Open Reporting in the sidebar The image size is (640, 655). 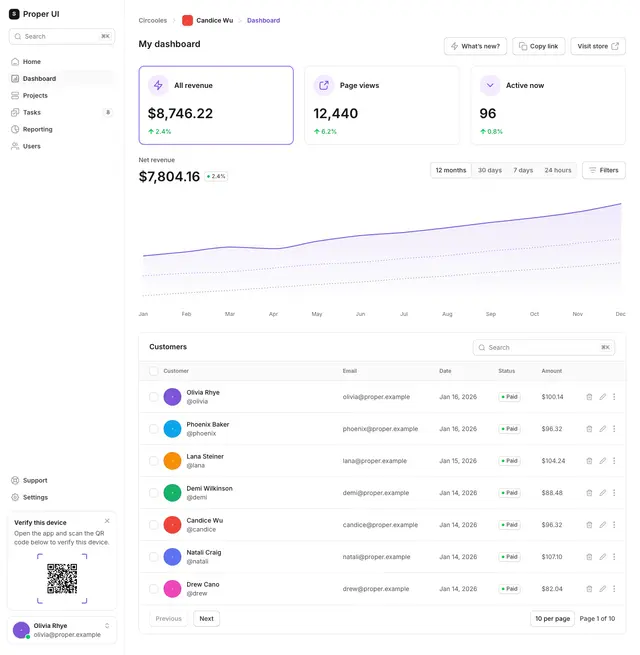pos(62,129)
